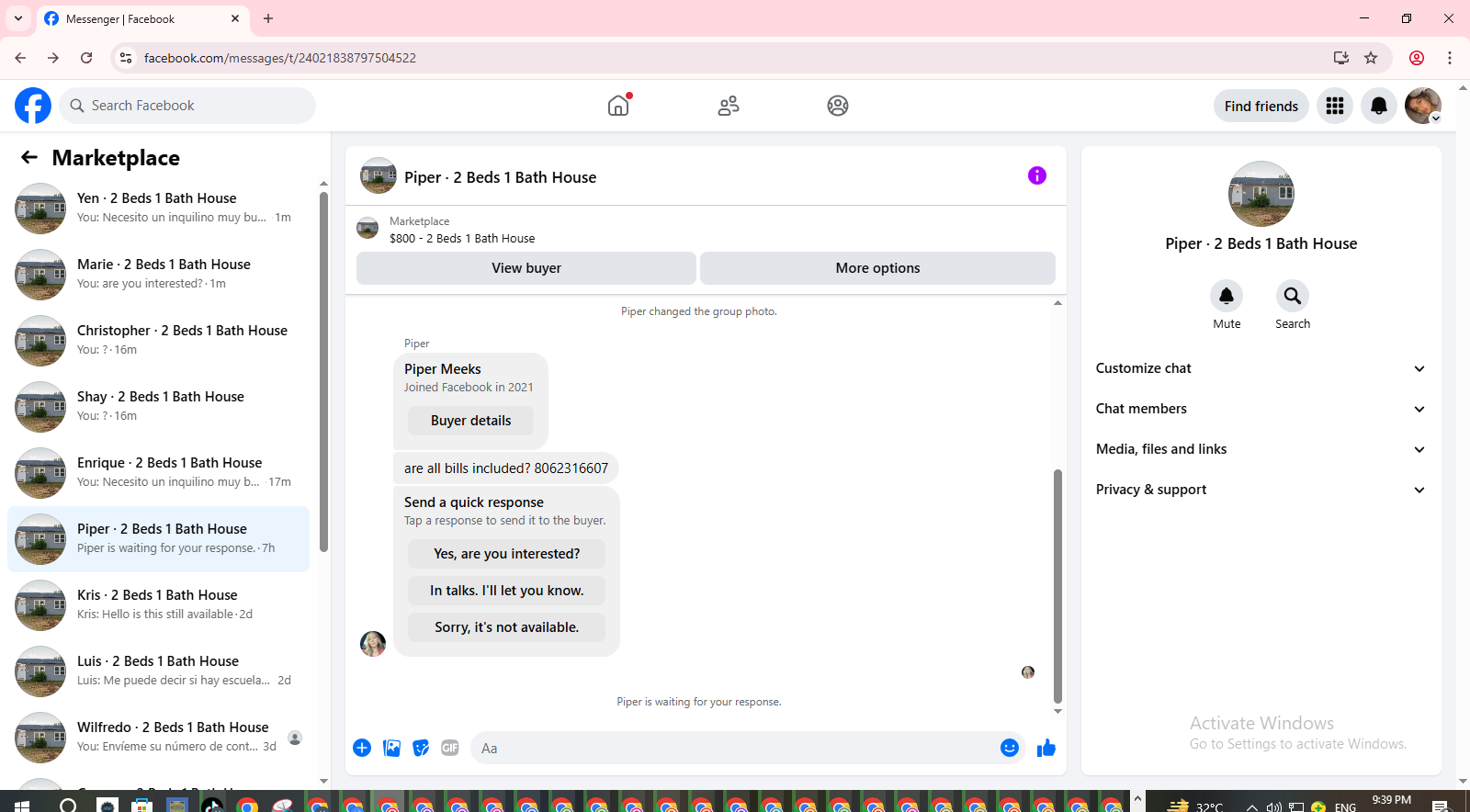Open the notifications bell in header
Screen dimensions: 1470x812
coord(1379,106)
